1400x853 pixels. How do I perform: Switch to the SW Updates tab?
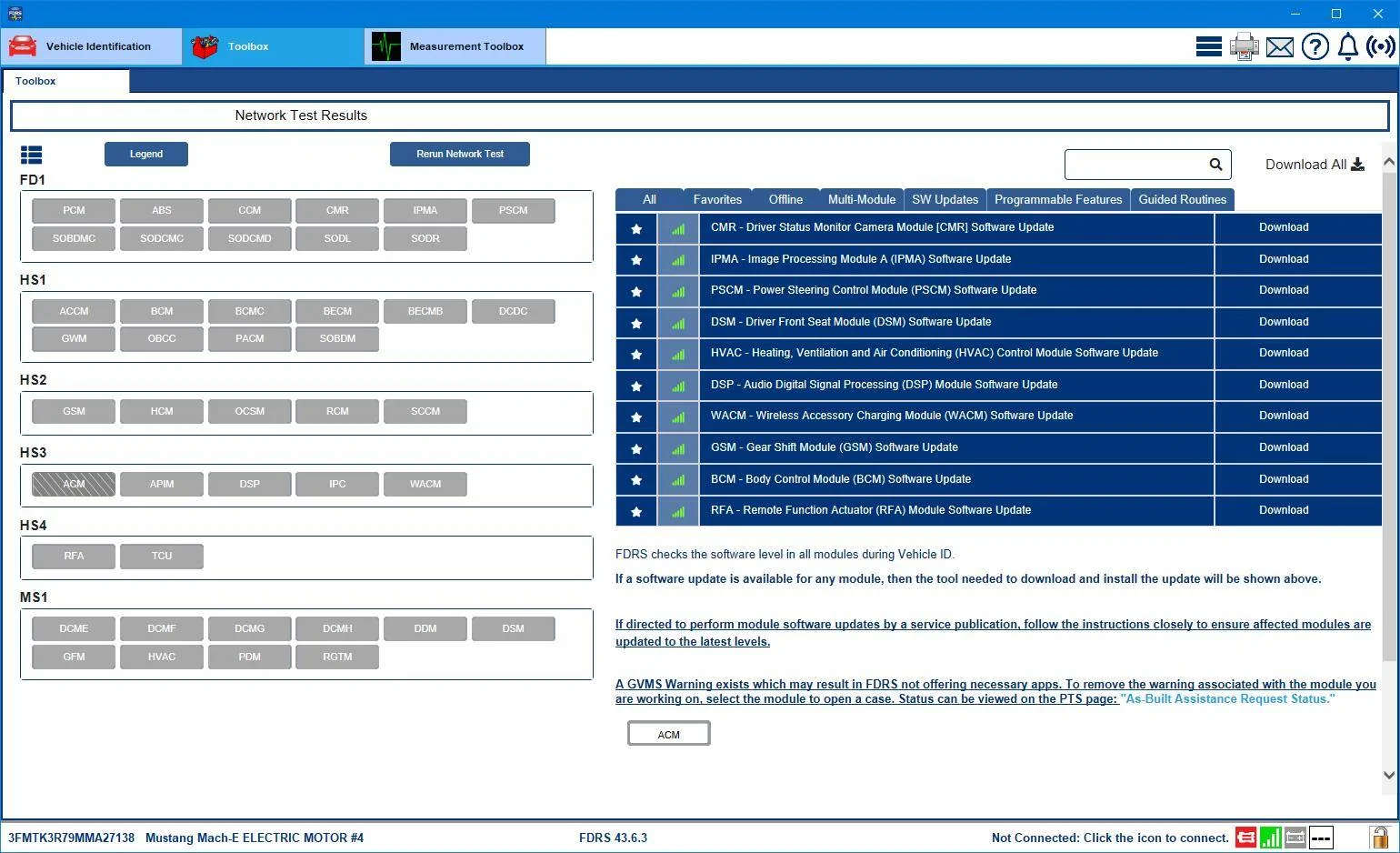pyautogui.click(x=945, y=200)
